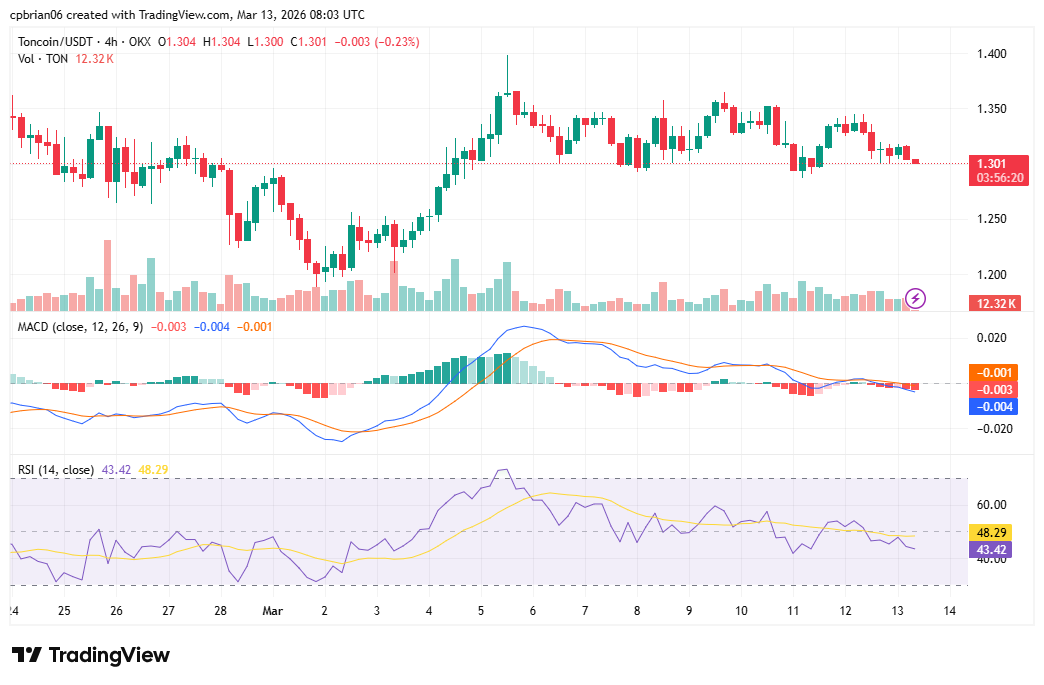Open the OKX exchange name in the header
1044x685 pixels.
[139, 42]
